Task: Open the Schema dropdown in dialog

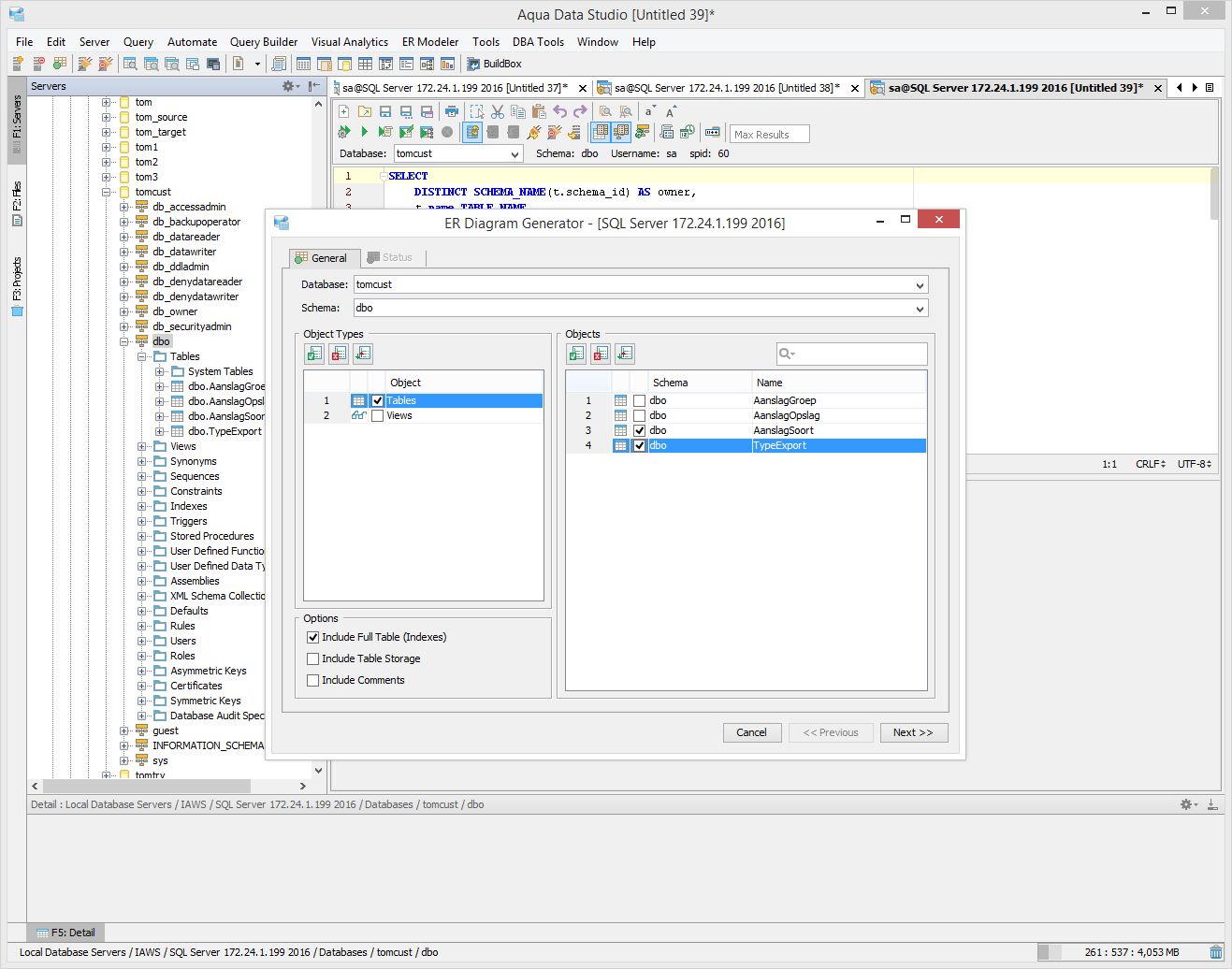Action: (920, 309)
